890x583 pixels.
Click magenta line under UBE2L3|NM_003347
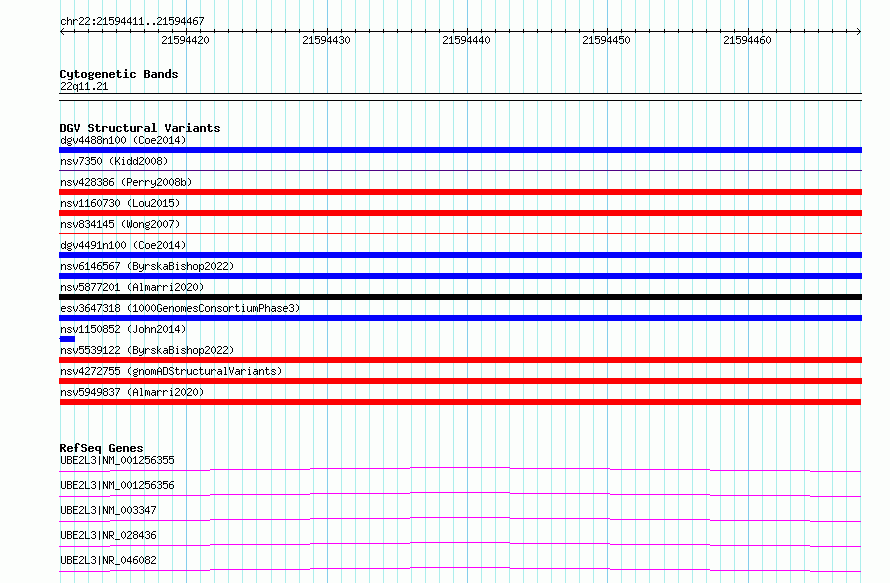click(460, 519)
